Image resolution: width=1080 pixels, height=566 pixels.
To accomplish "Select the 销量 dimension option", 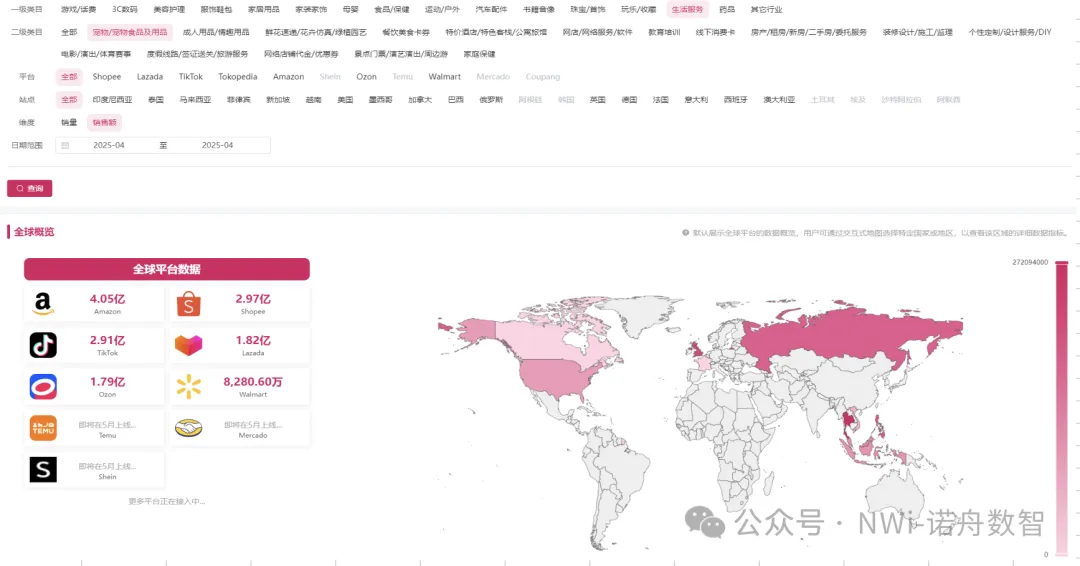I will pos(69,122).
